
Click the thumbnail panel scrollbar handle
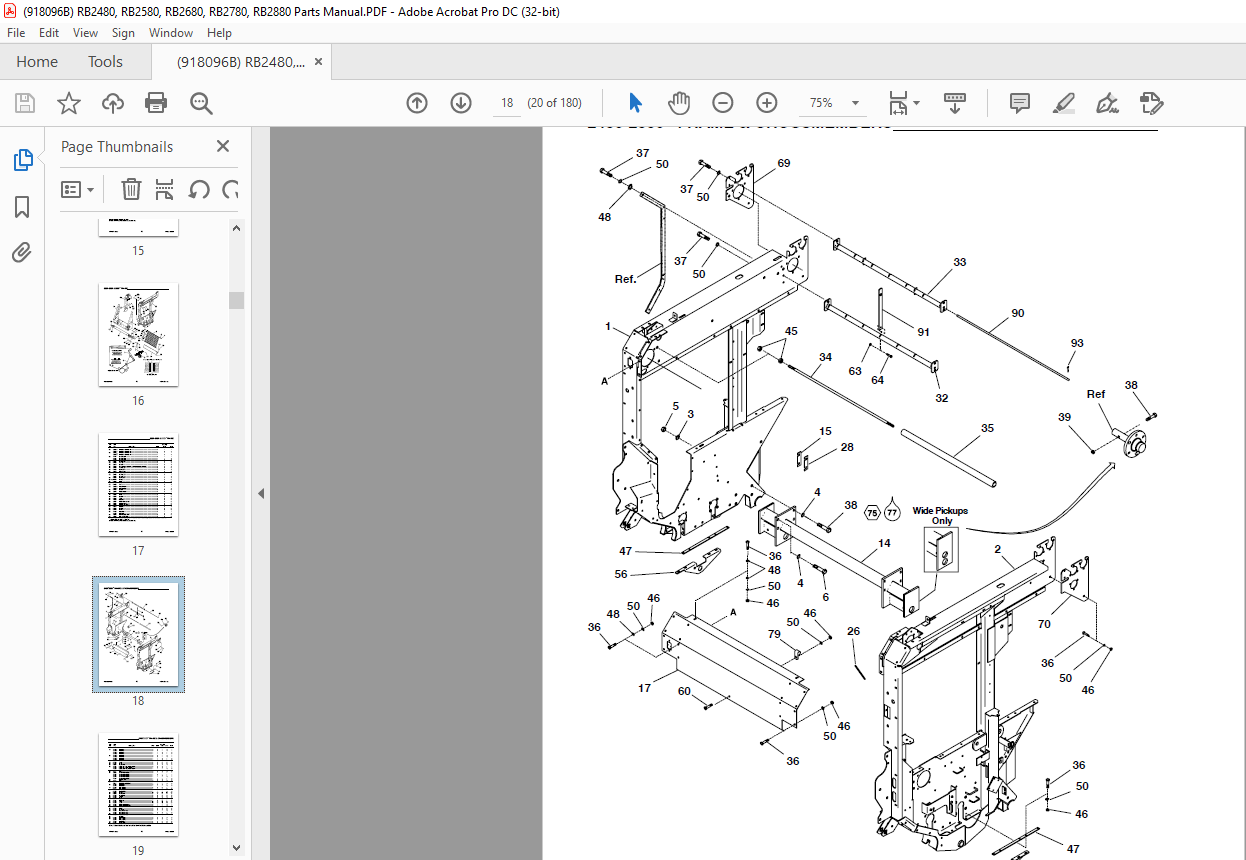[x=237, y=300]
